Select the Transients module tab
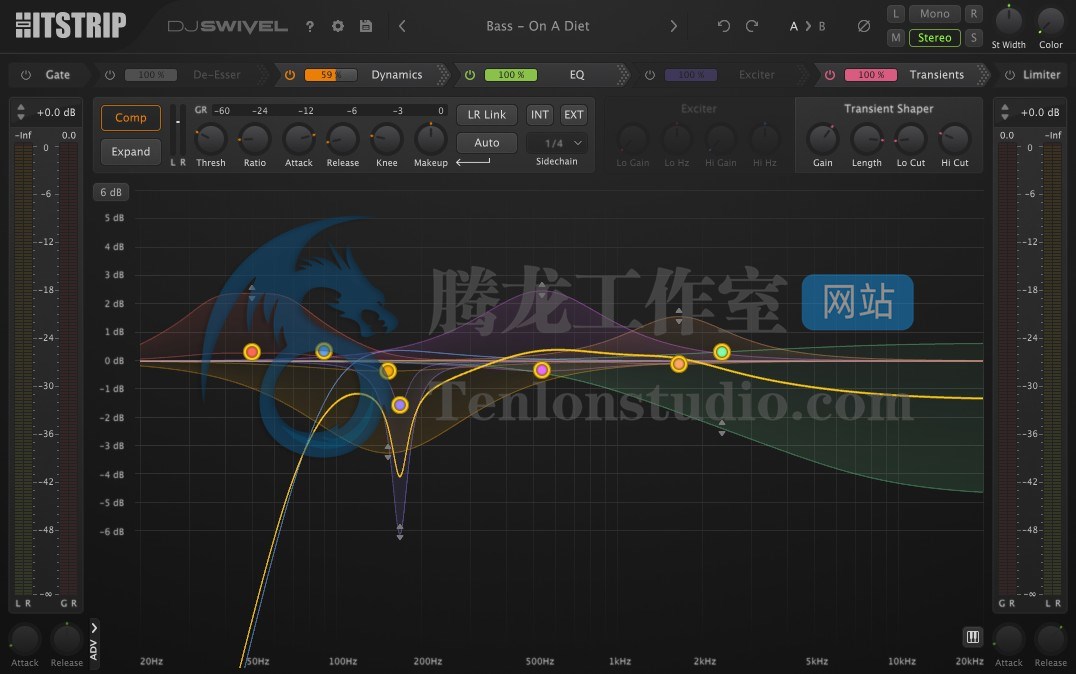 pos(936,75)
